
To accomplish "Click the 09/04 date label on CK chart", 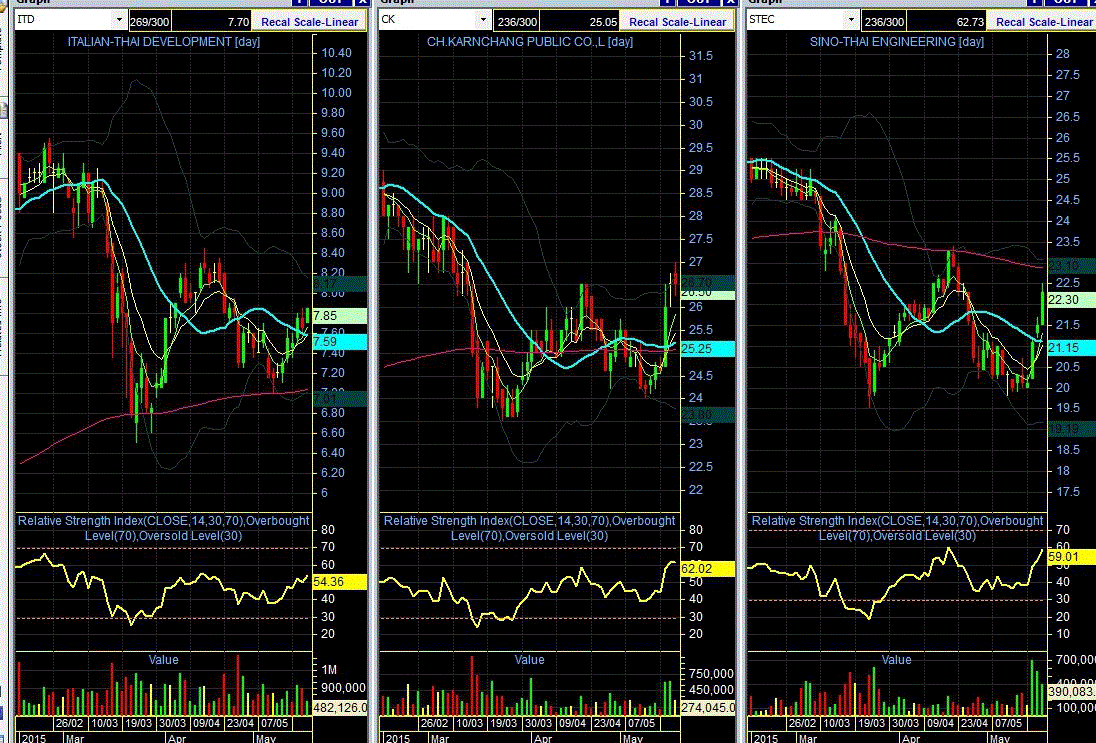I will [x=572, y=723].
